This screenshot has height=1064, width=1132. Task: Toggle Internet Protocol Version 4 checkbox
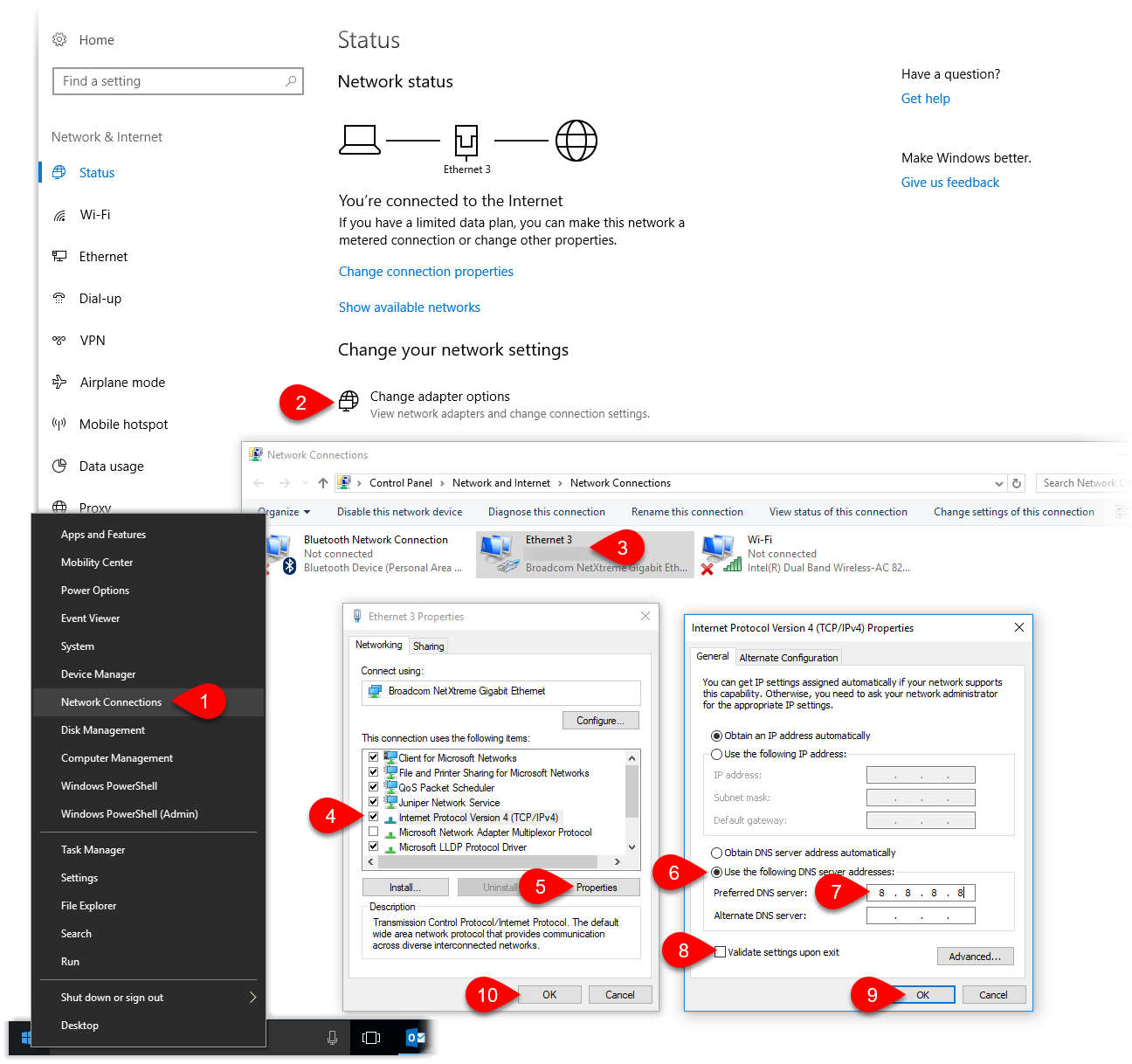(x=374, y=817)
